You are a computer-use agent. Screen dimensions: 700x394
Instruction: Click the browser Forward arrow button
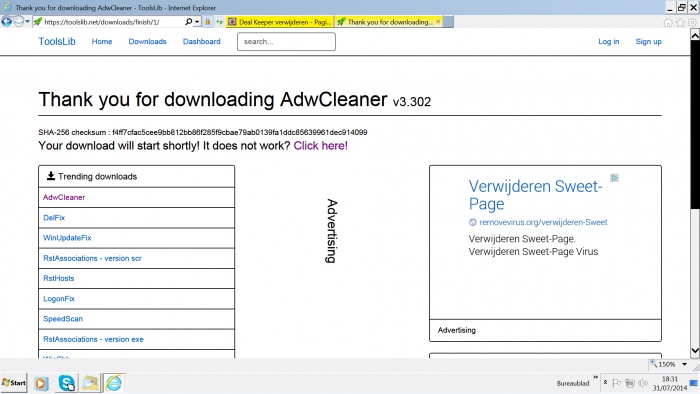(18, 21)
